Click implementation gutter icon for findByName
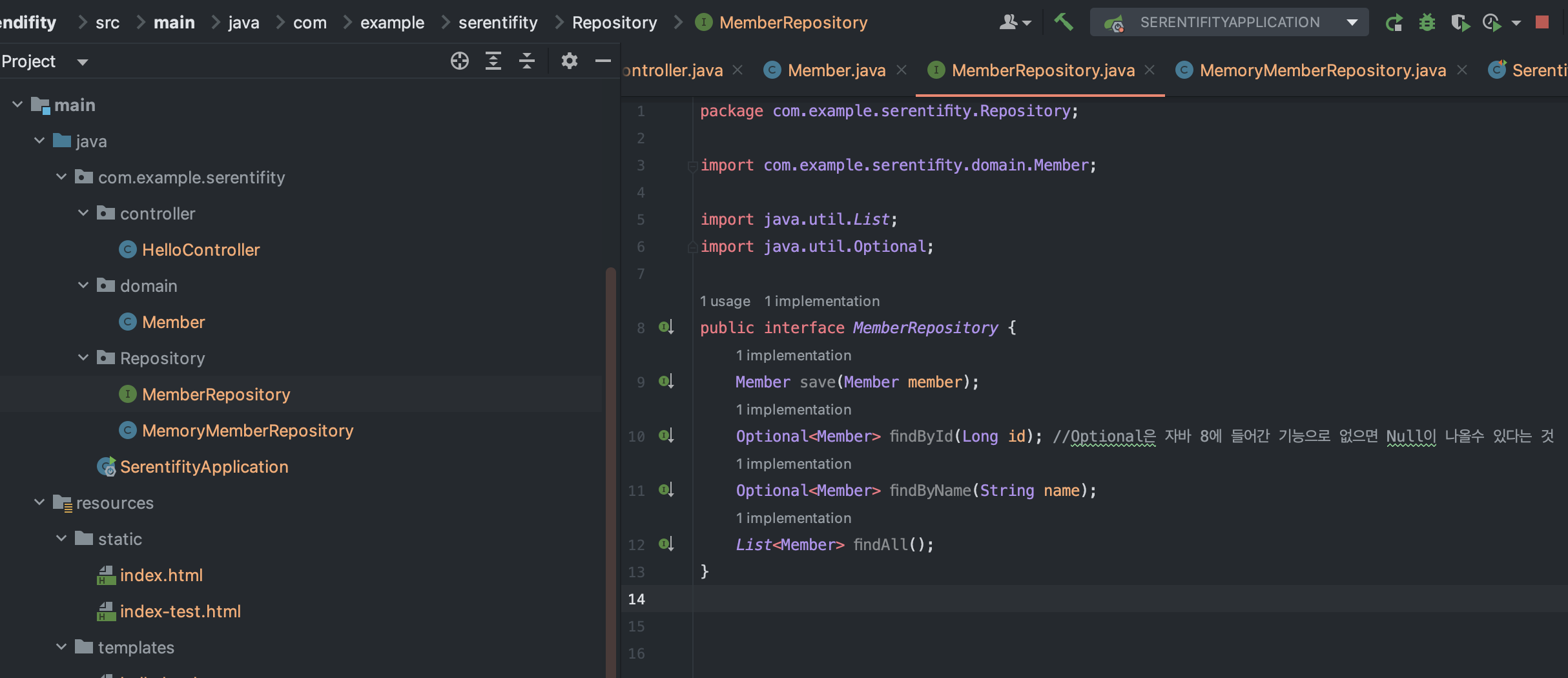 coord(666,490)
